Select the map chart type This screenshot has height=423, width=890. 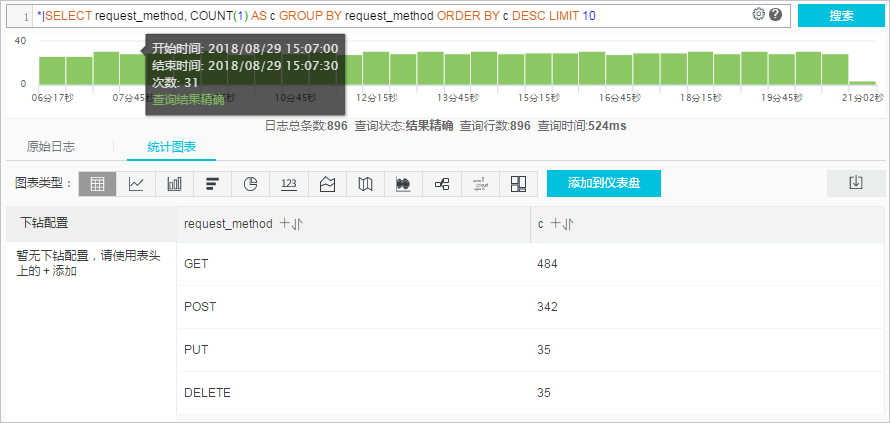[x=366, y=184]
